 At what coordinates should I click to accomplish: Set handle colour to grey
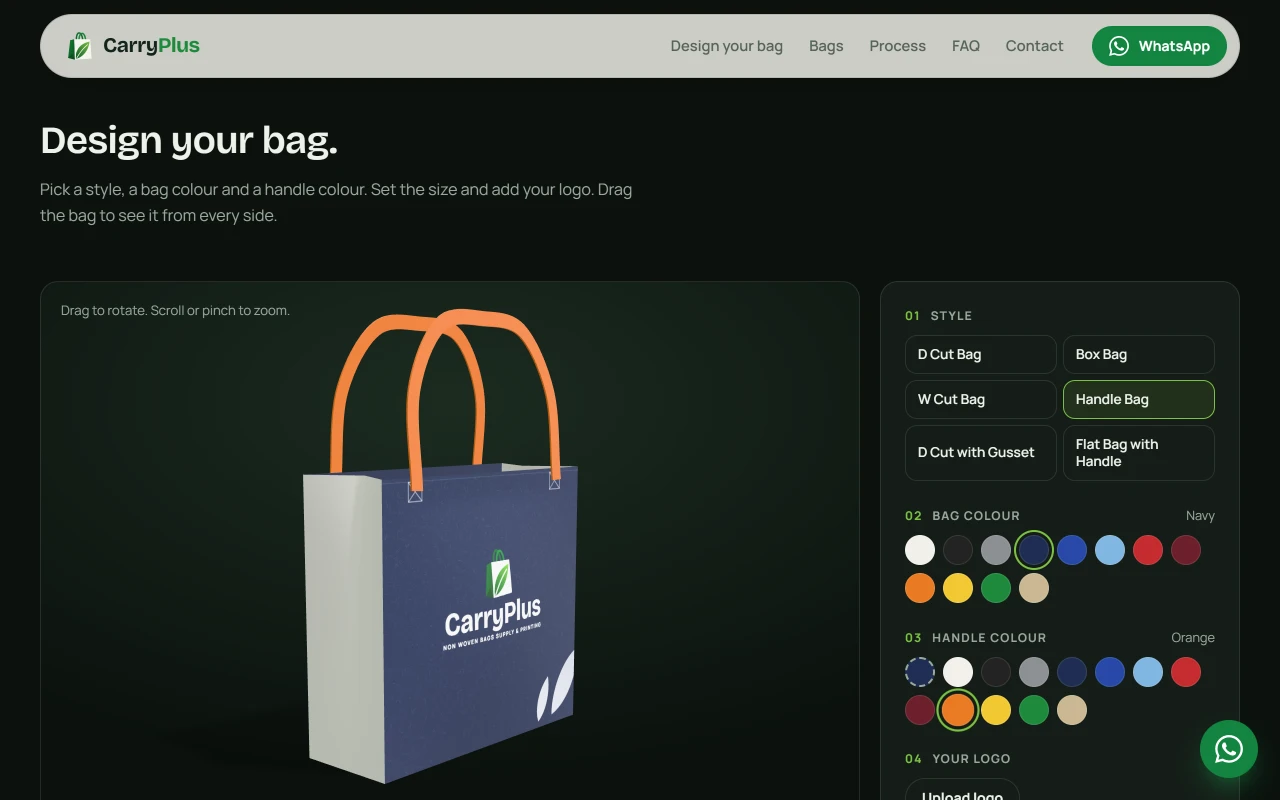coord(1034,672)
